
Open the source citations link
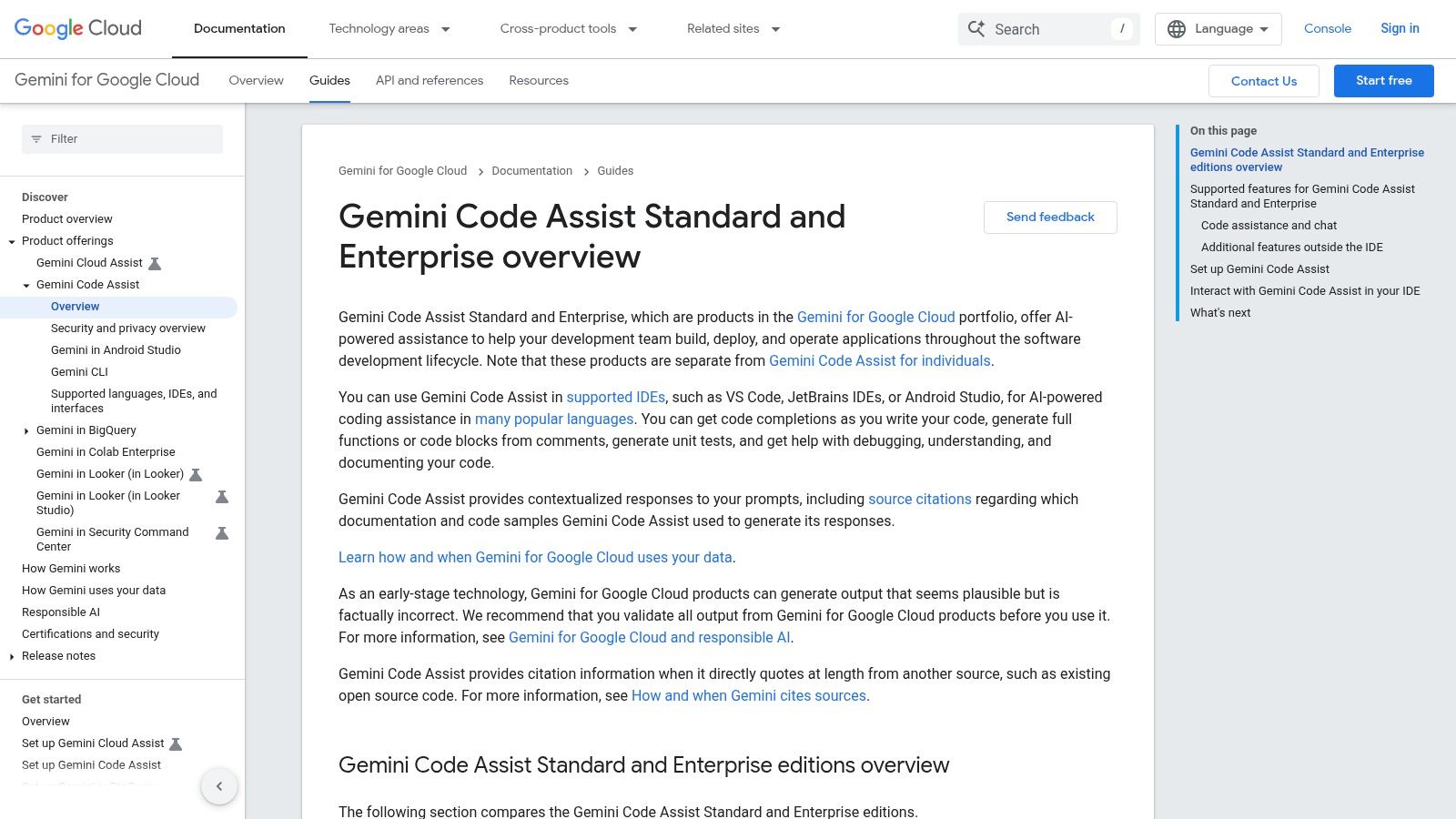click(x=920, y=500)
